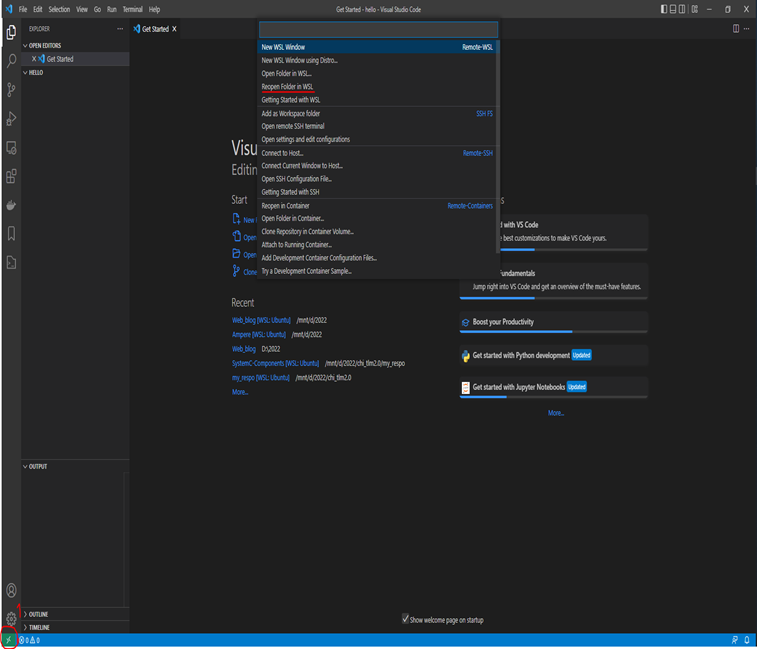Image resolution: width=757 pixels, height=649 pixels.
Task: Open Get started with Python development walkthrough
Action: [x=553, y=355]
